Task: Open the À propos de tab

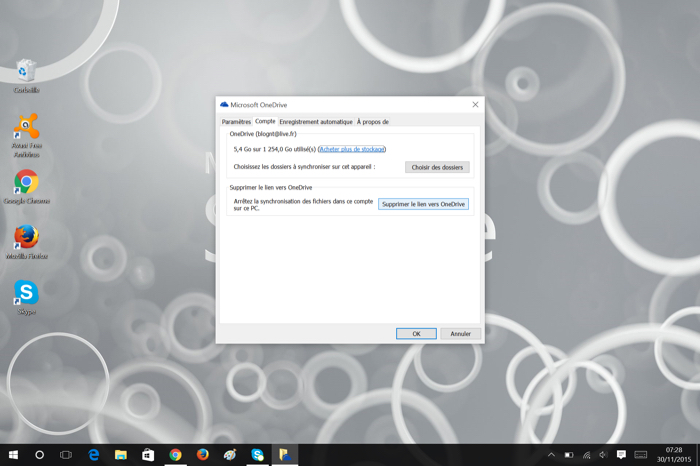Action: (373, 122)
